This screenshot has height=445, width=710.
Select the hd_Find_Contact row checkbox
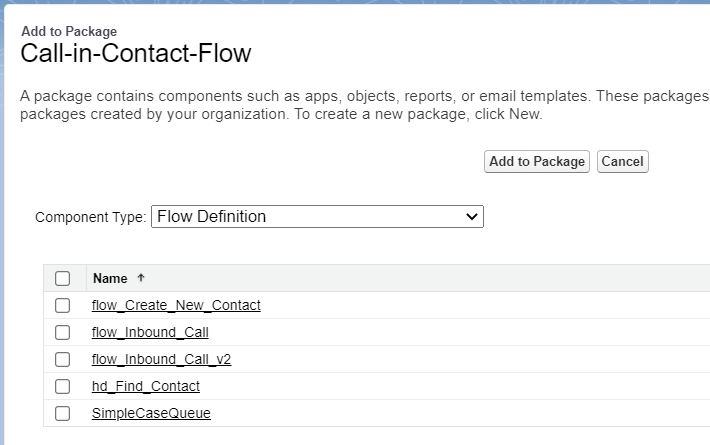62,387
